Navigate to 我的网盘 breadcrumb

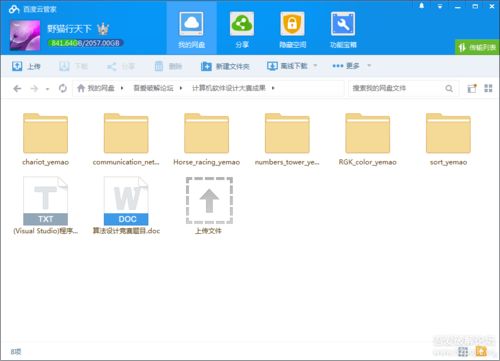(x=101, y=88)
